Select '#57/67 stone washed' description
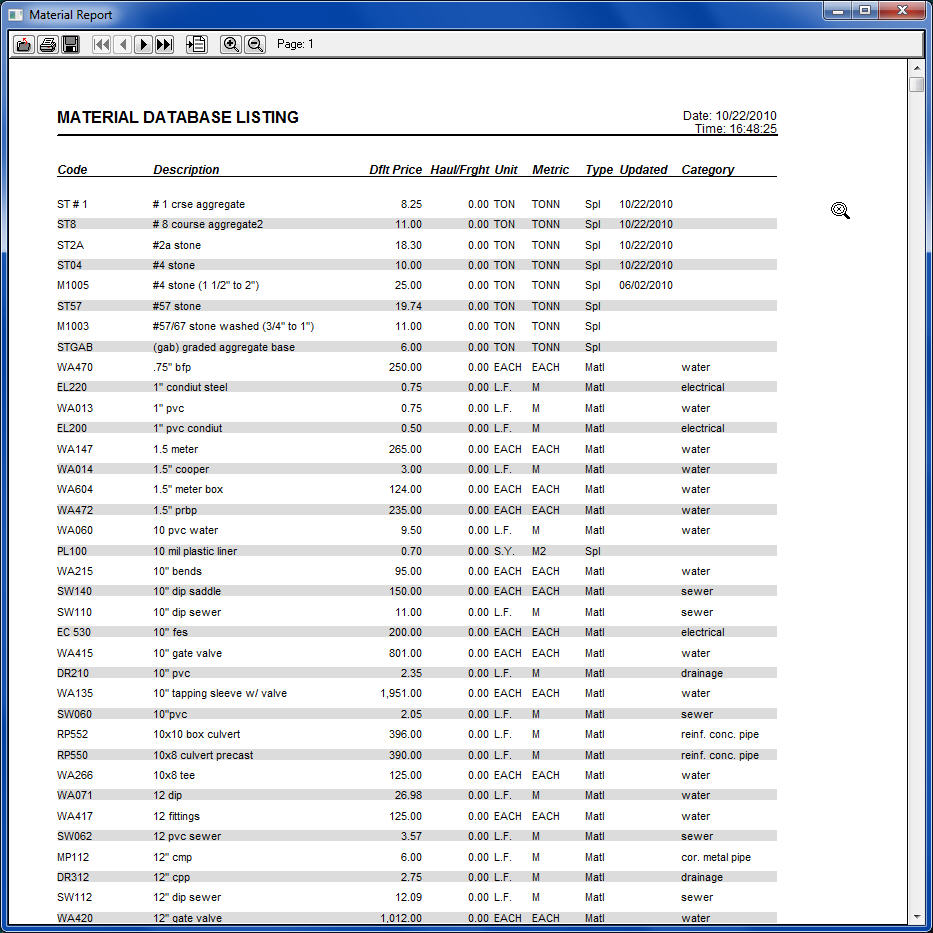 click(233, 327)
